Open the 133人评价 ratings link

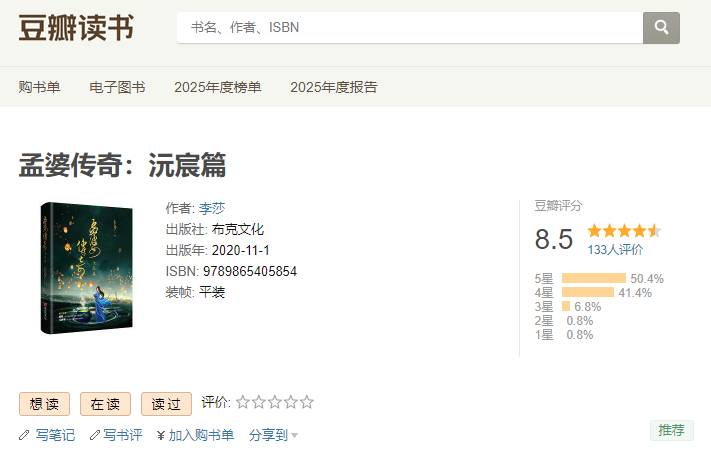[615, 250]
